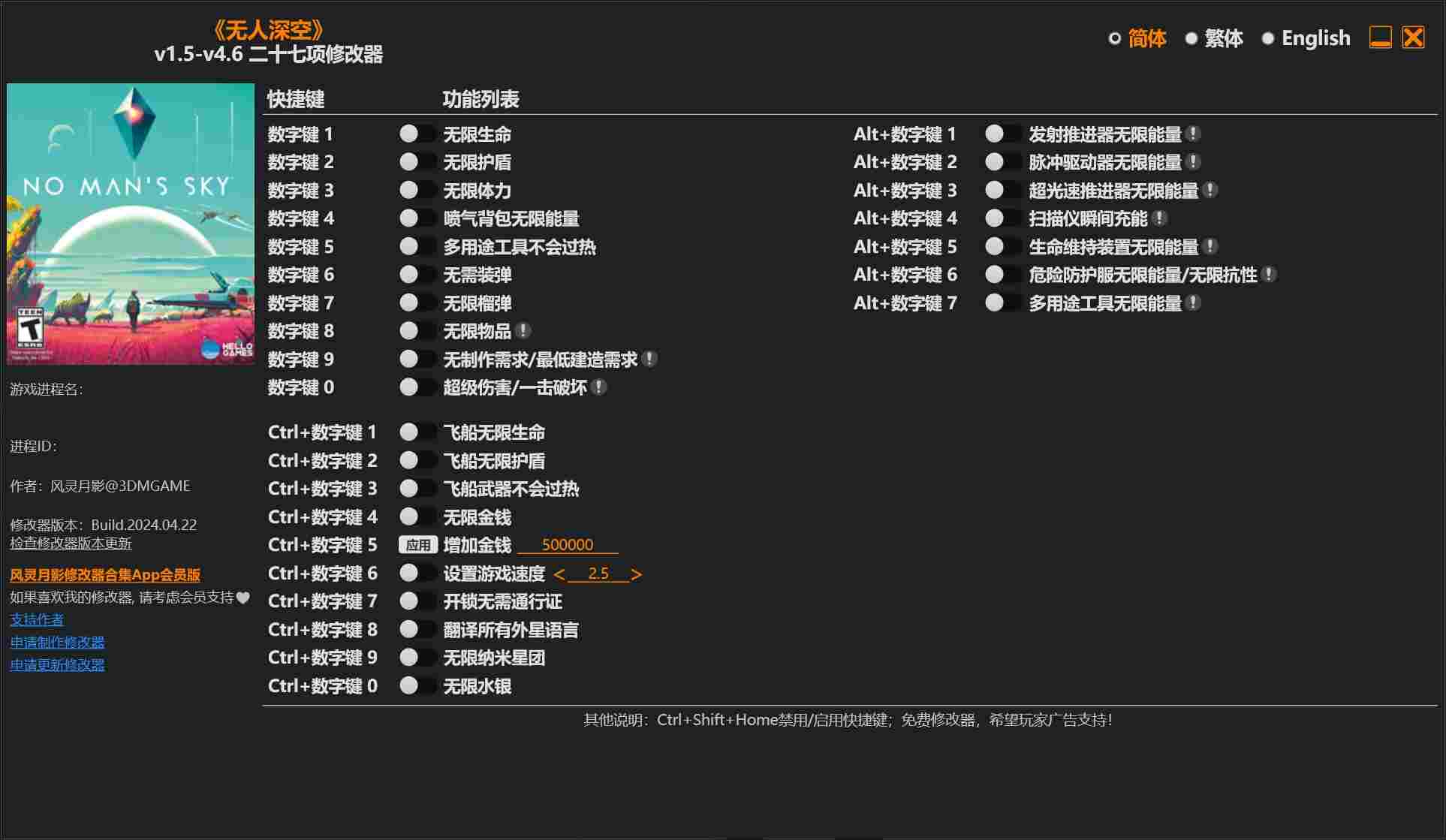The height and width of the screenshot is (840, 1446).
Task: Decrease game speed with left arrow
Action: (x=559, y=574)
